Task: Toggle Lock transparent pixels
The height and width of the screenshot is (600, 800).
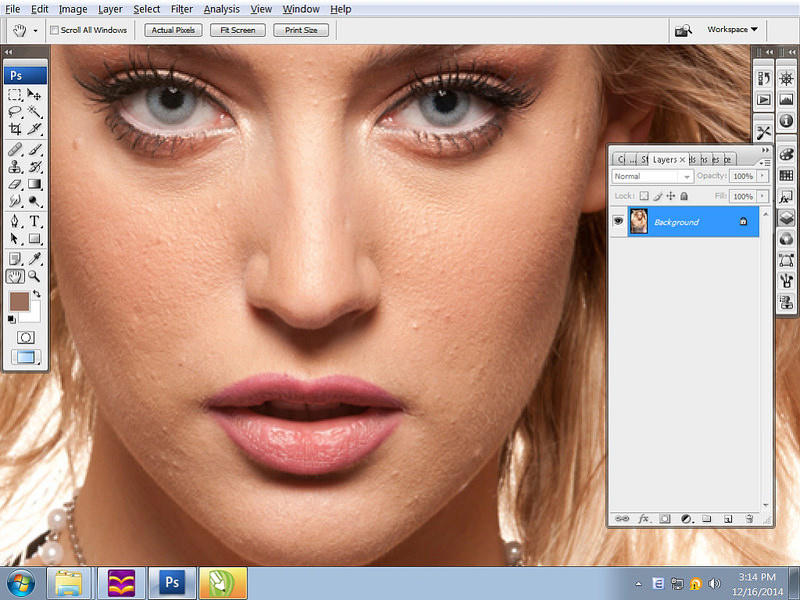Action: tap(644, 196)
